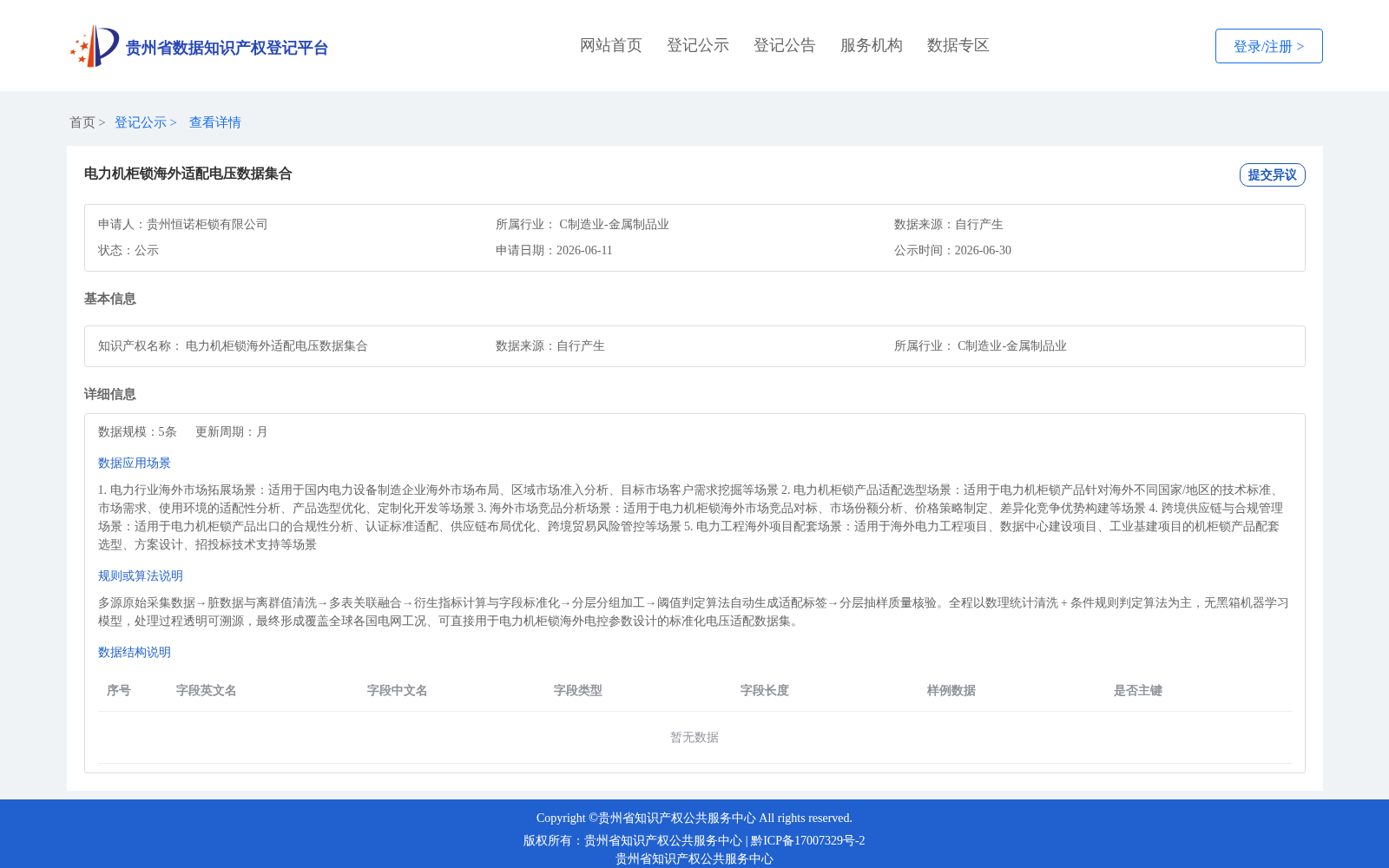Select title 电力机柜锁海外适配电压数据集合
This screenshot has width=1389, height=868.
[x=188, y=174]
